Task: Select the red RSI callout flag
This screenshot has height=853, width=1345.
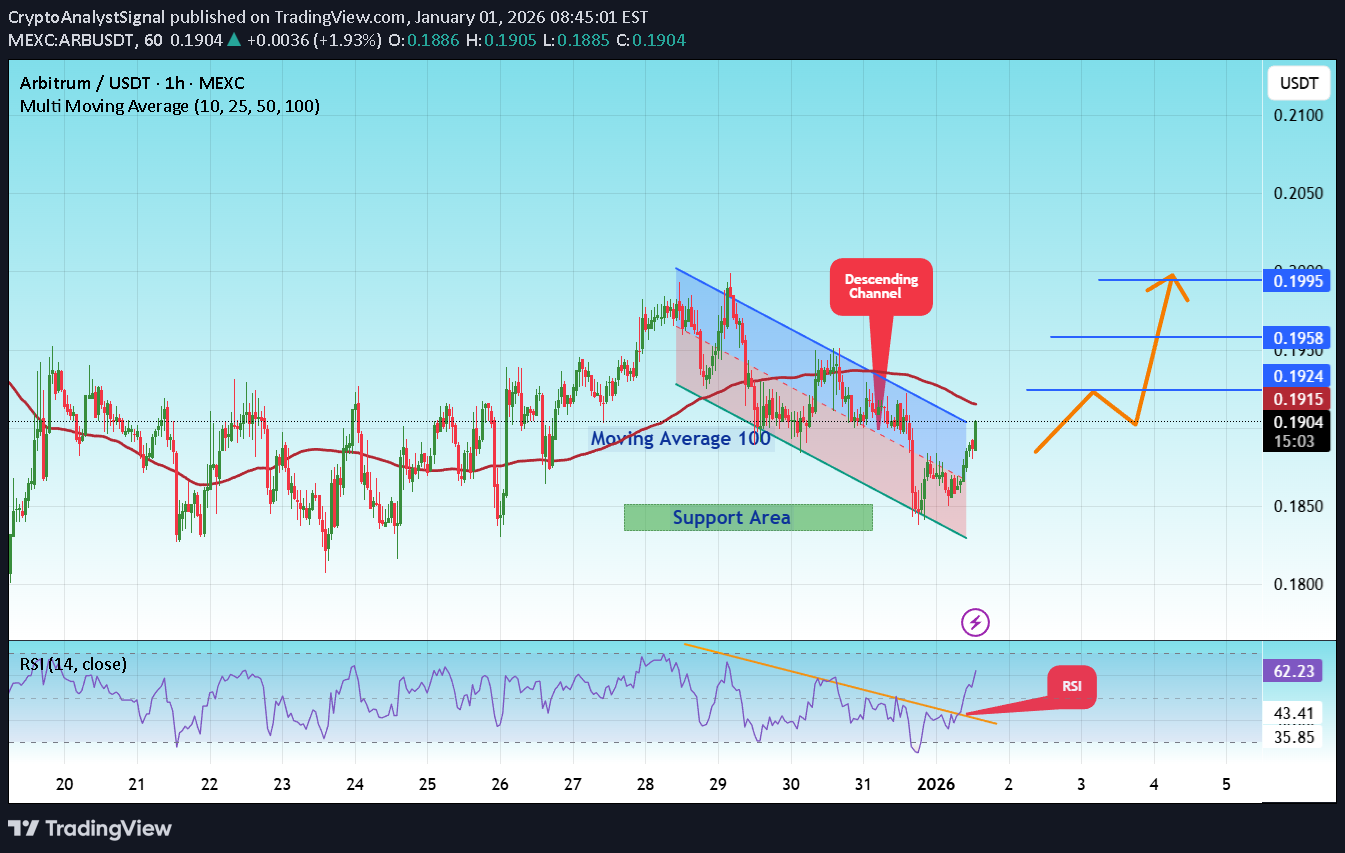Action: click(x=1071, y=687)
